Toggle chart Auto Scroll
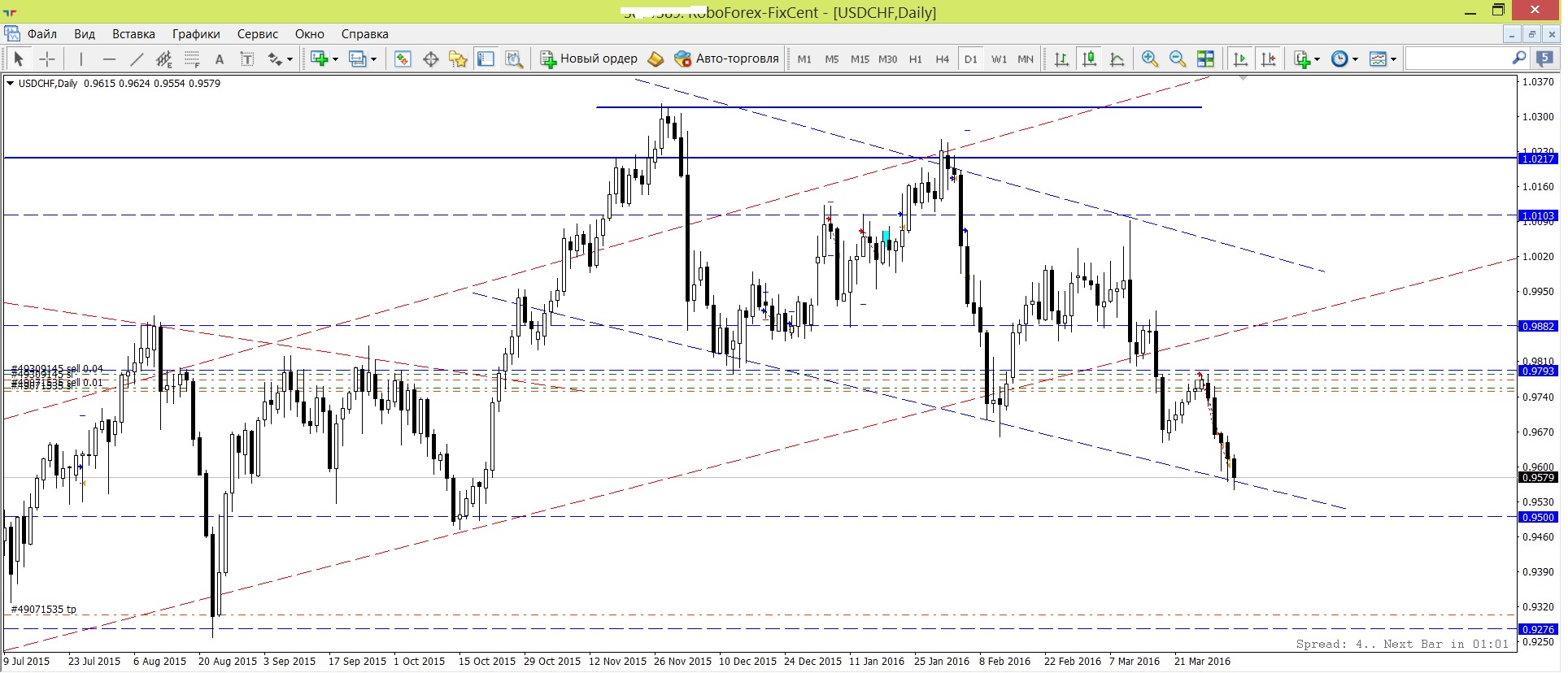1568x673 pixels. [1240, 59]
